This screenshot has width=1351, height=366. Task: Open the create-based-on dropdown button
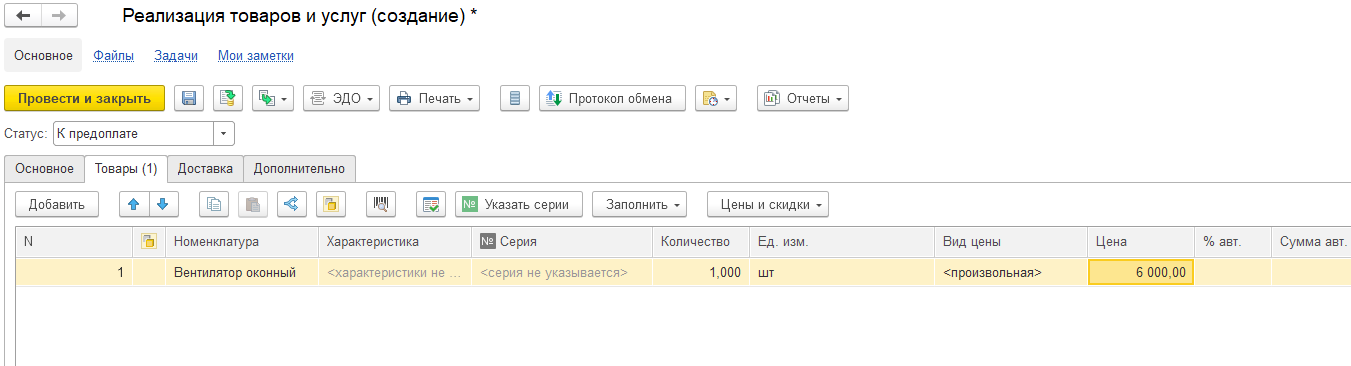273,98
